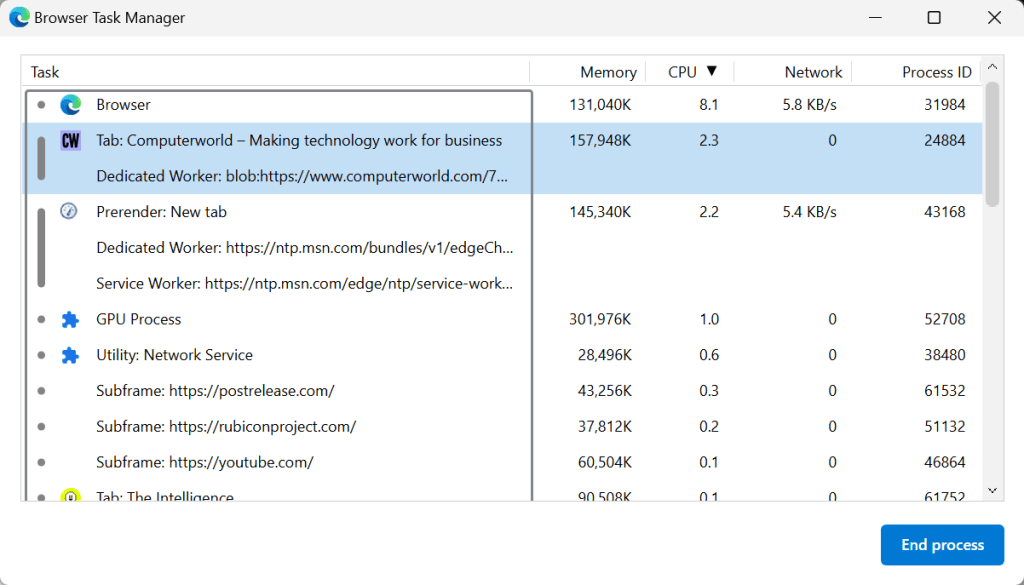Select Utility: Network Service row

coord(502,355)
